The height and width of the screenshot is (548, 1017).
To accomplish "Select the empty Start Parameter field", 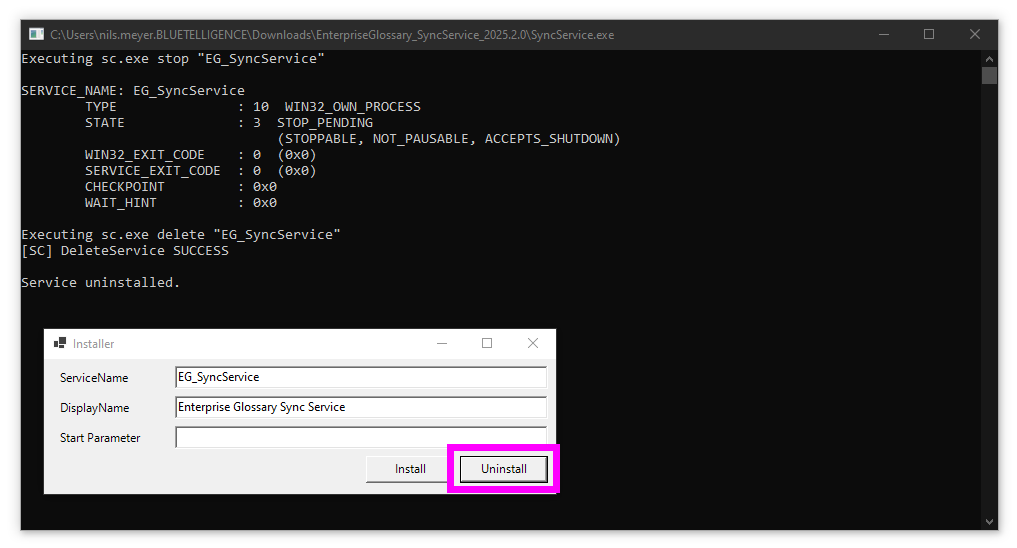I will tap(360, 437).
